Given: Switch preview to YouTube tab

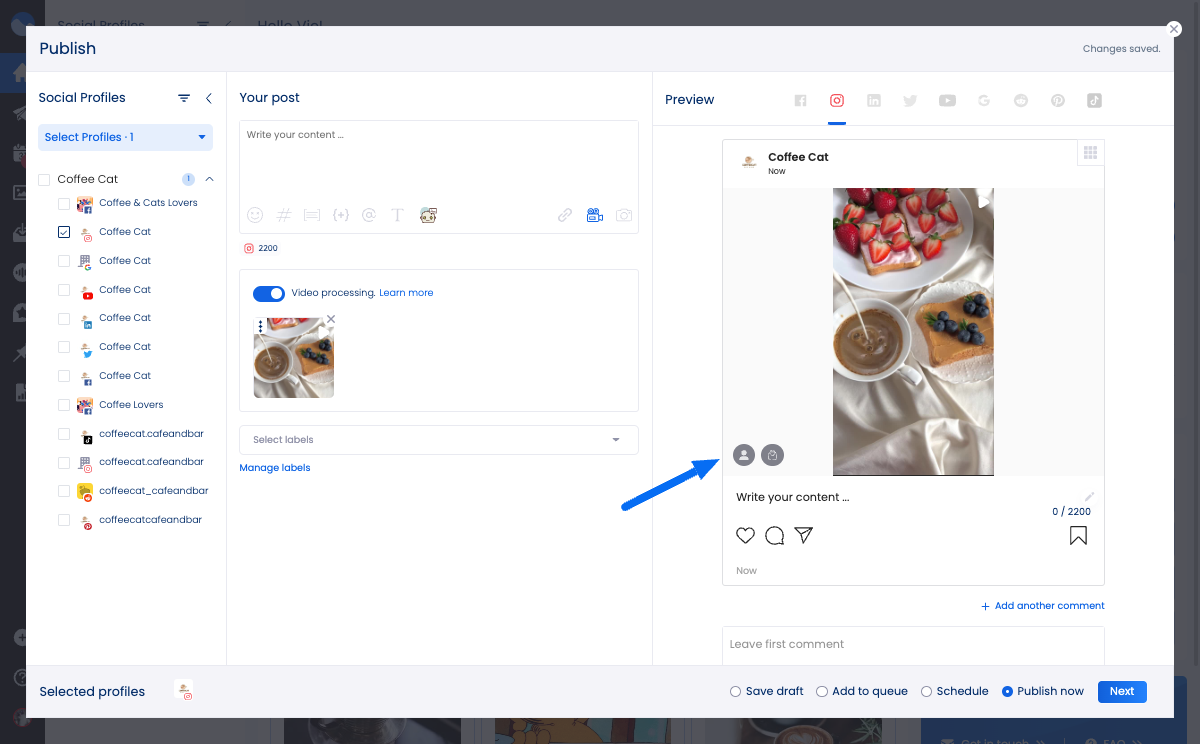Looking at the screenshot, I should [947, 100].
